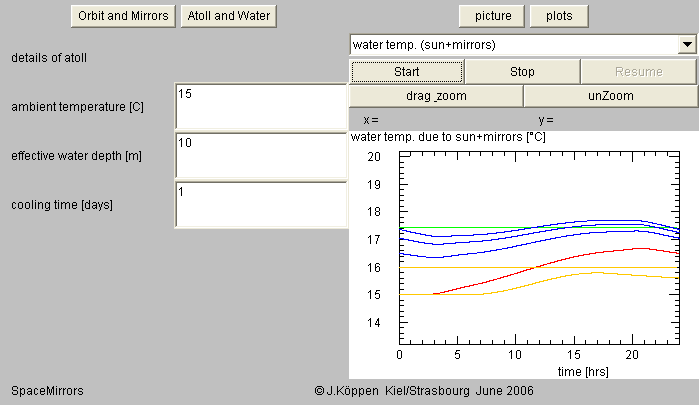Switch to the Orbit and Mirrors panel
Viewport: 699px width, 405px height.
[122, 16]
